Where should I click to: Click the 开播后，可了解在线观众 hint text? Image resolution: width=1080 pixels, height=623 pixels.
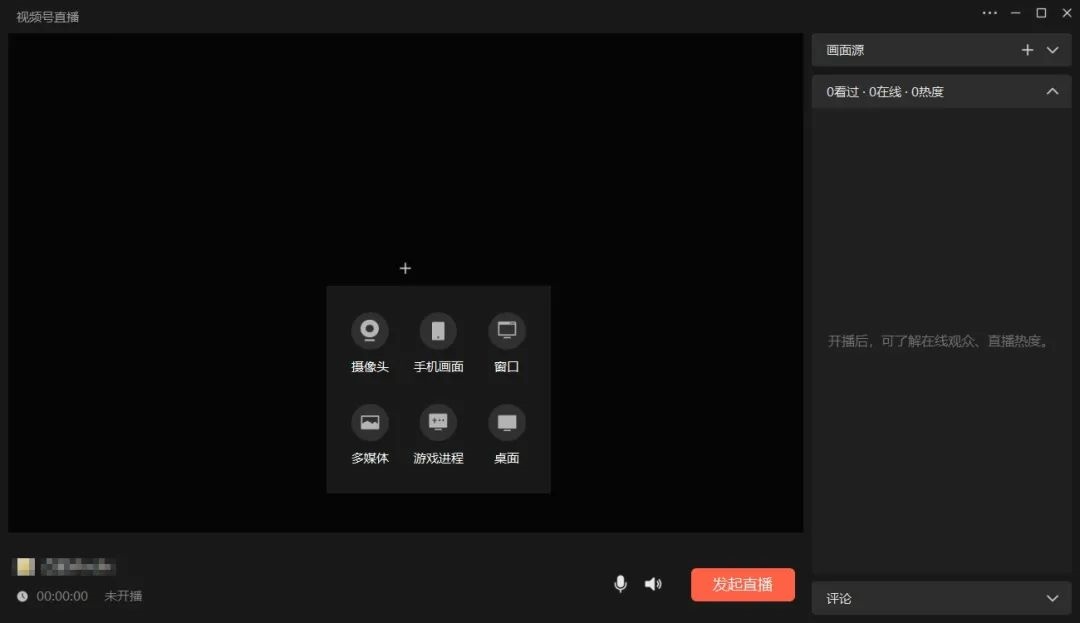click(x=938, y=341)
